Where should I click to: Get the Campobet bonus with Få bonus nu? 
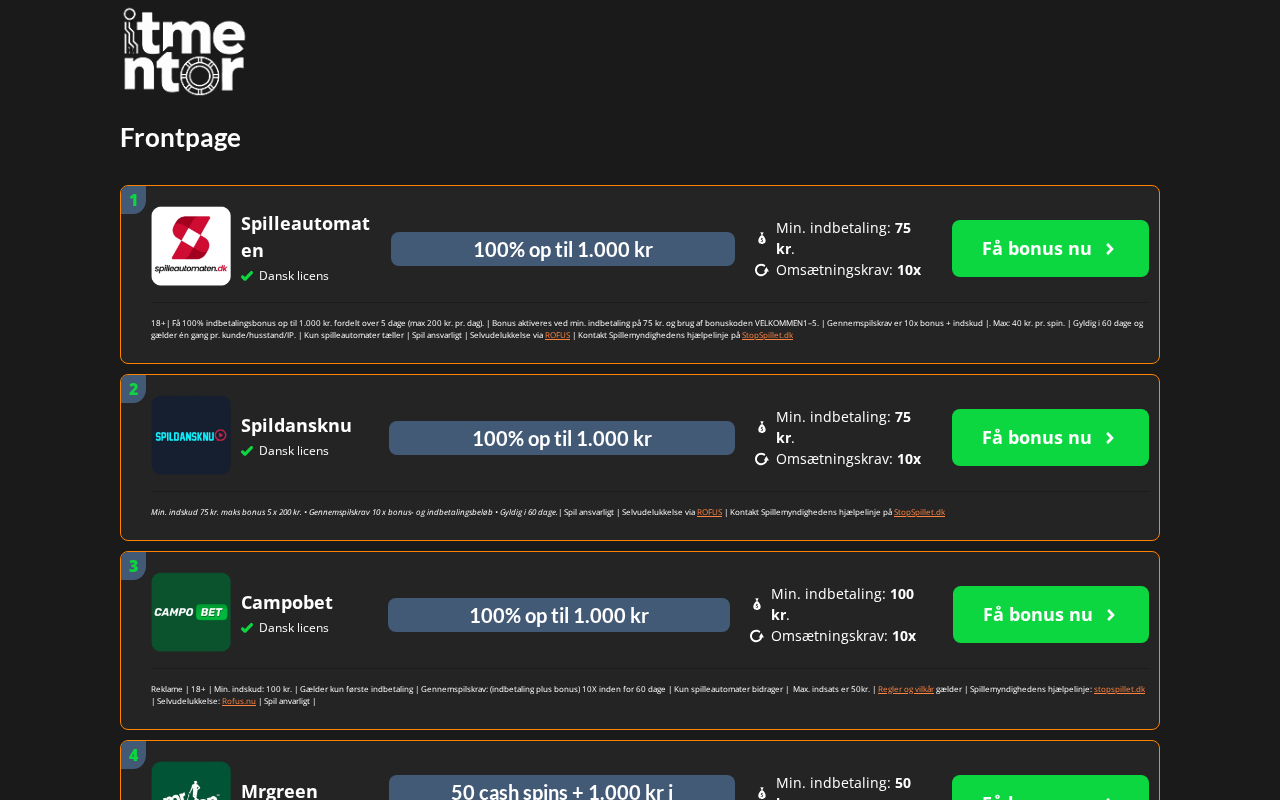[1051, 614]
